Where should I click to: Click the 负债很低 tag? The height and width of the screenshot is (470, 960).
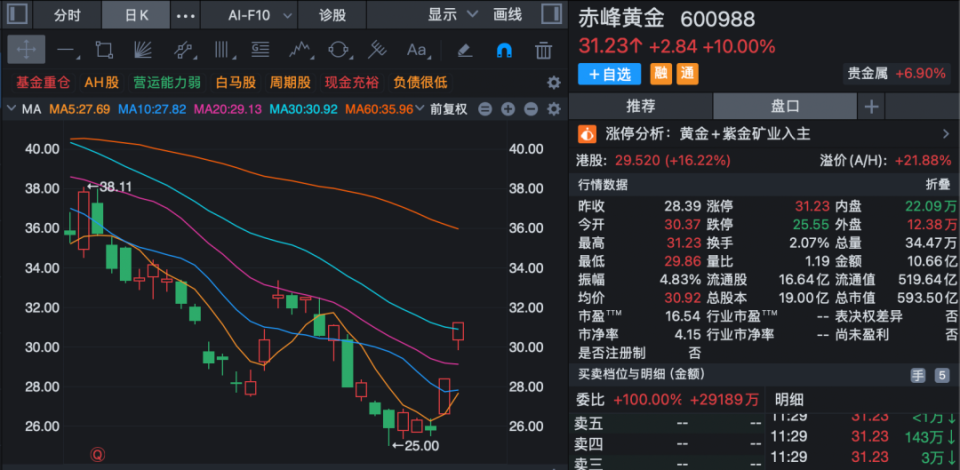coord(420,83)
